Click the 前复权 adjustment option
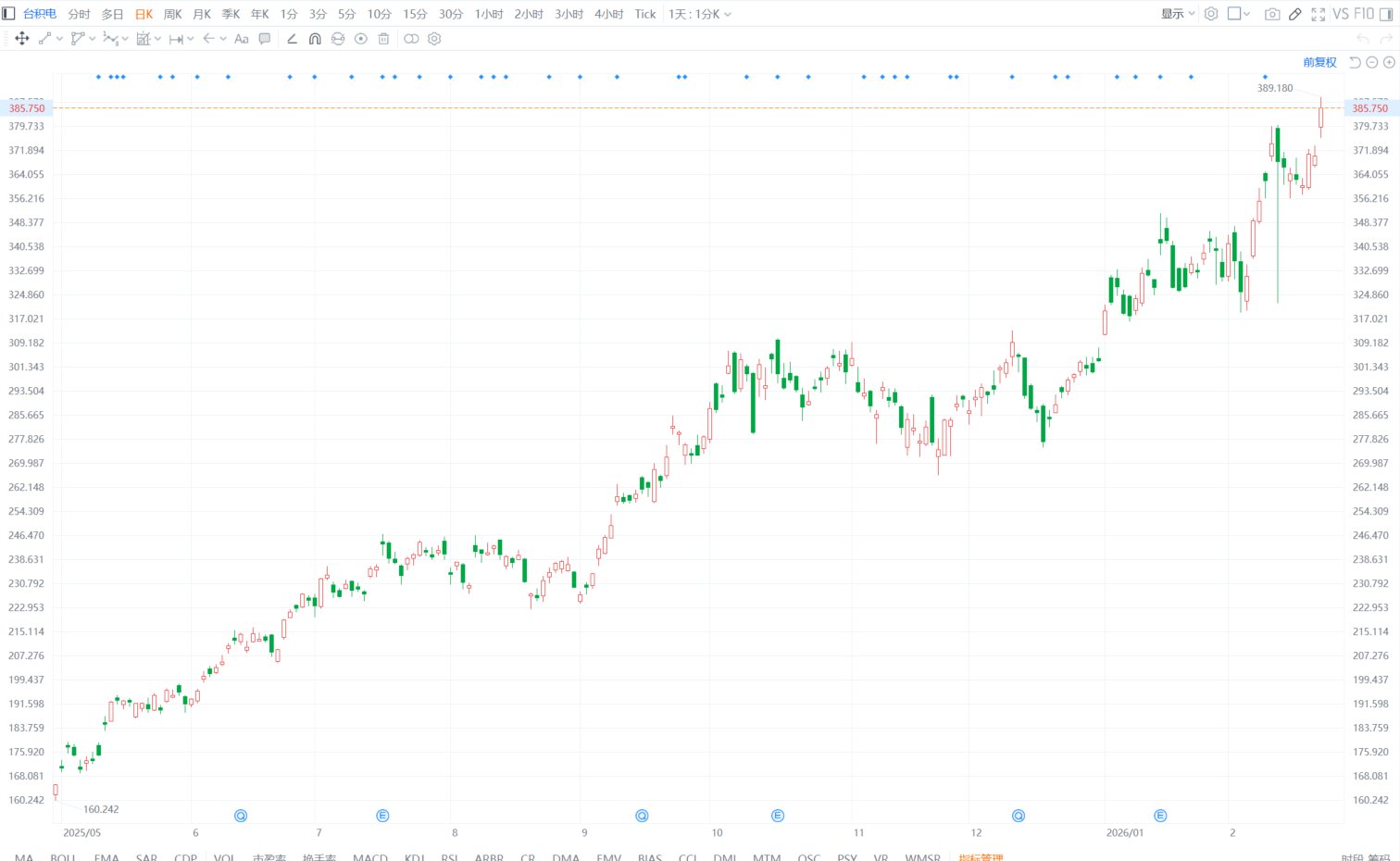Viewport: 1400px width, 861px height. (1320, 62)
